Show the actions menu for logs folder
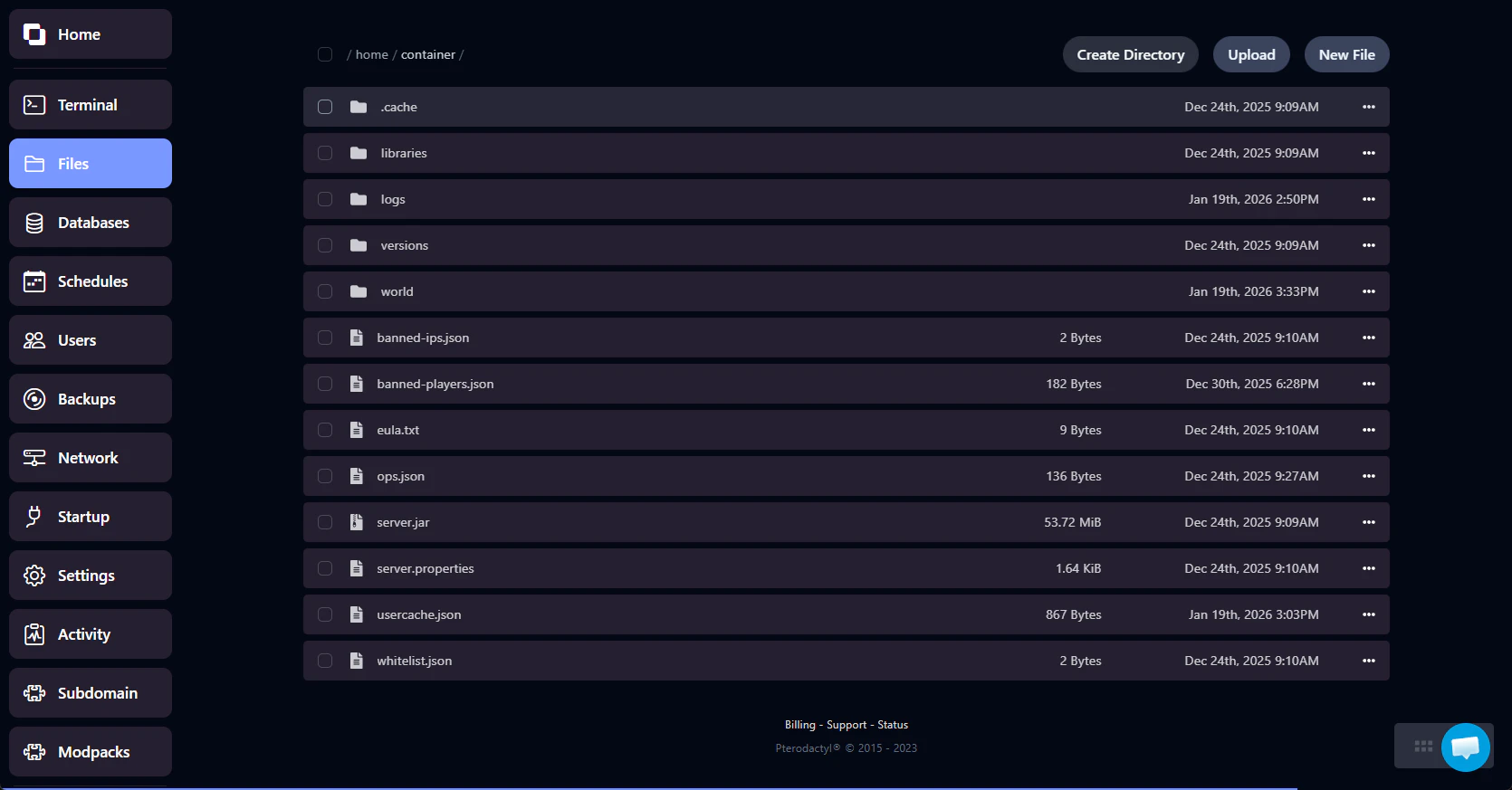The height and width of the screenshot is (790, 1512). pos(1368,199)
